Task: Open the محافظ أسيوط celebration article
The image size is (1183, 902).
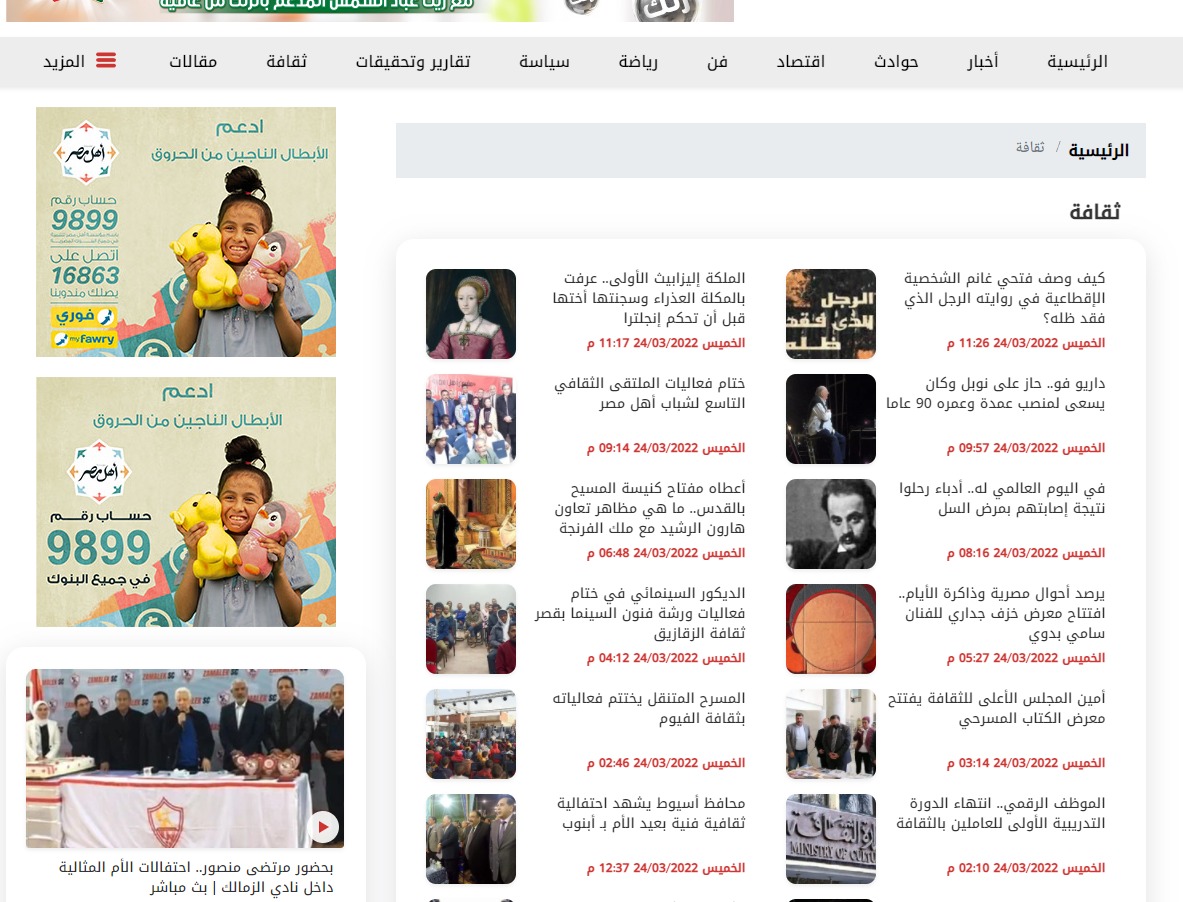Action: tap(651, 813)
